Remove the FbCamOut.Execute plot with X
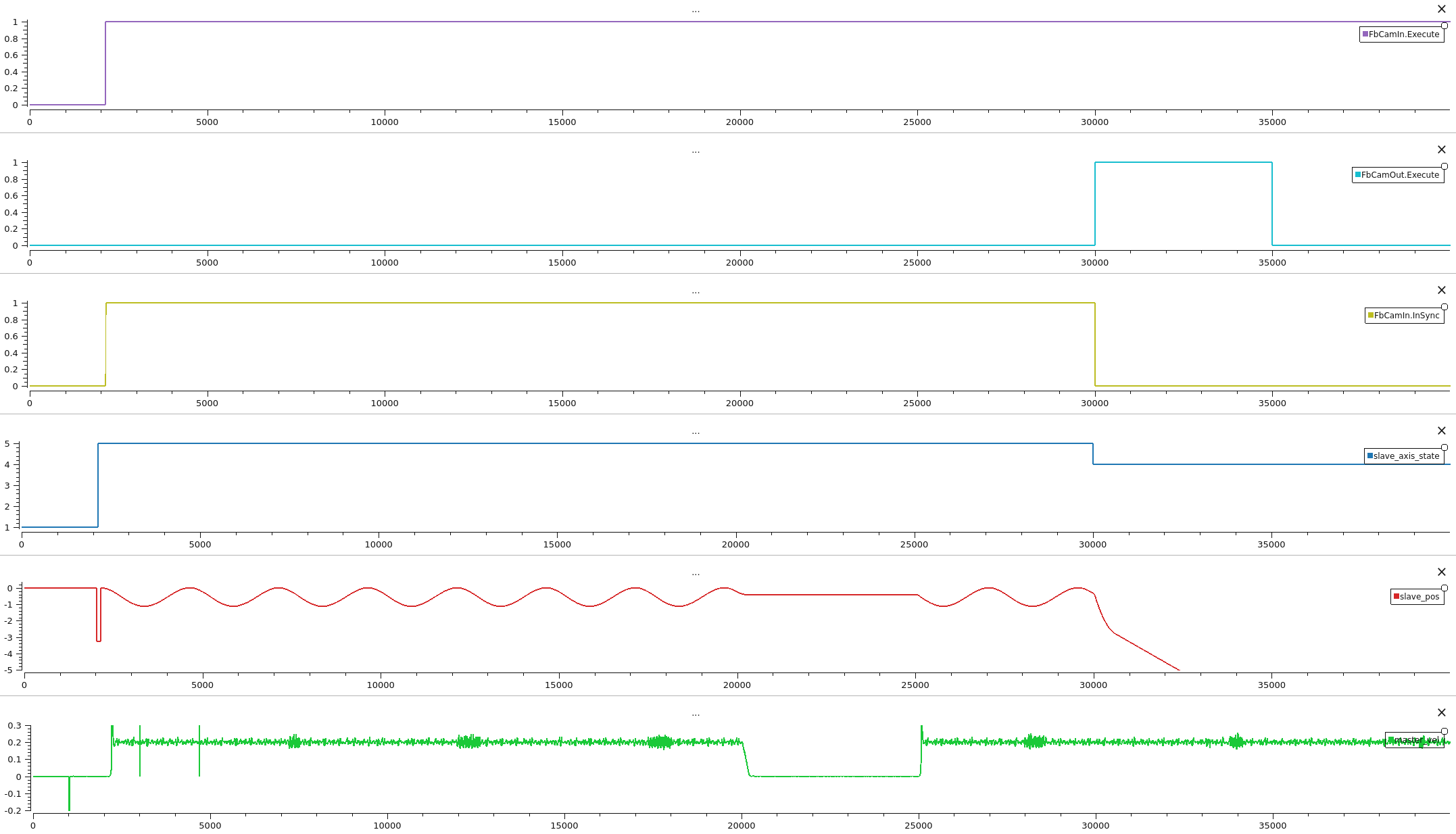1456x834 pixels. pos(1441,150)
